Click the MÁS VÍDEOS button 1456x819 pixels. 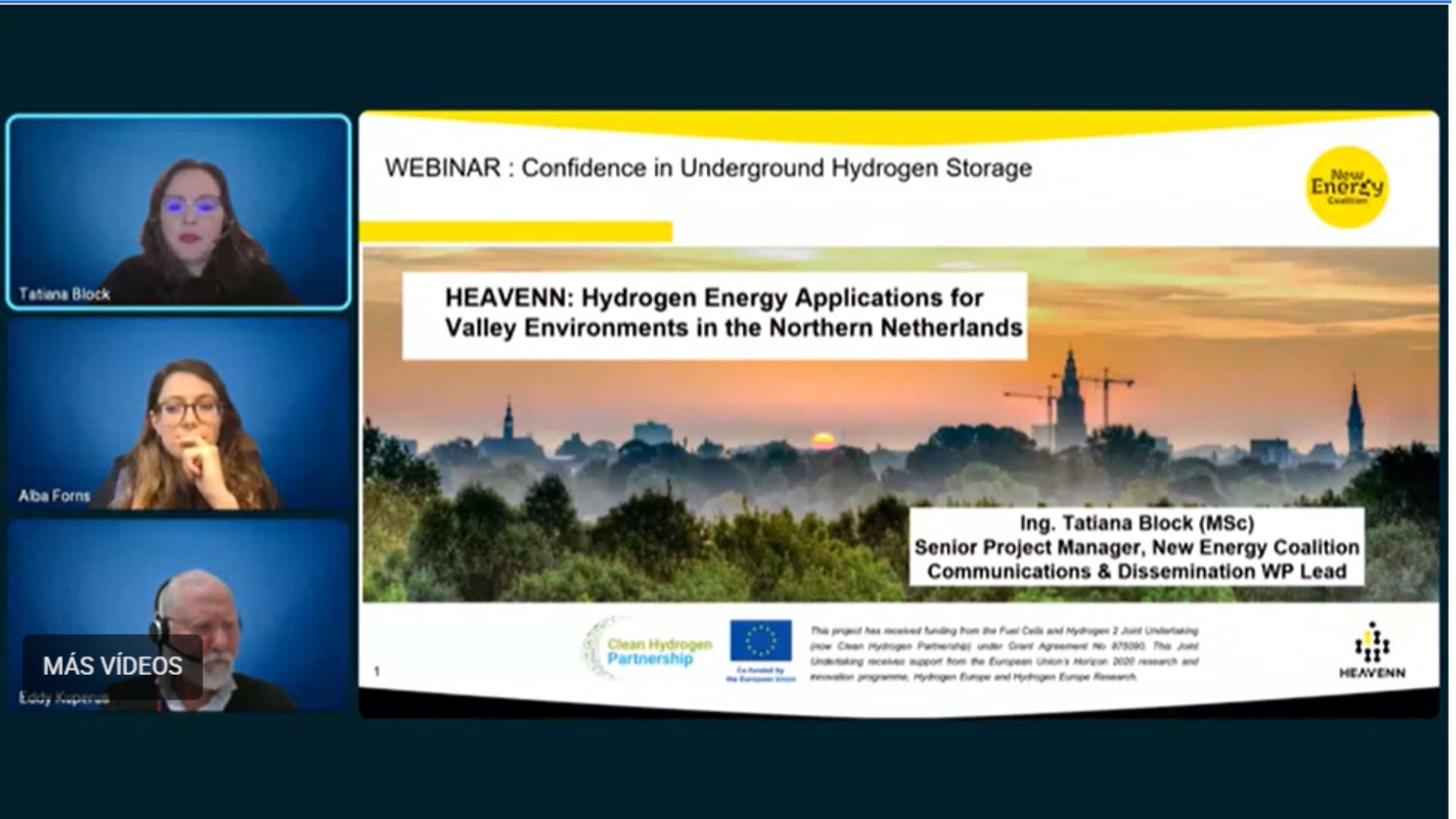click(112, 666)
